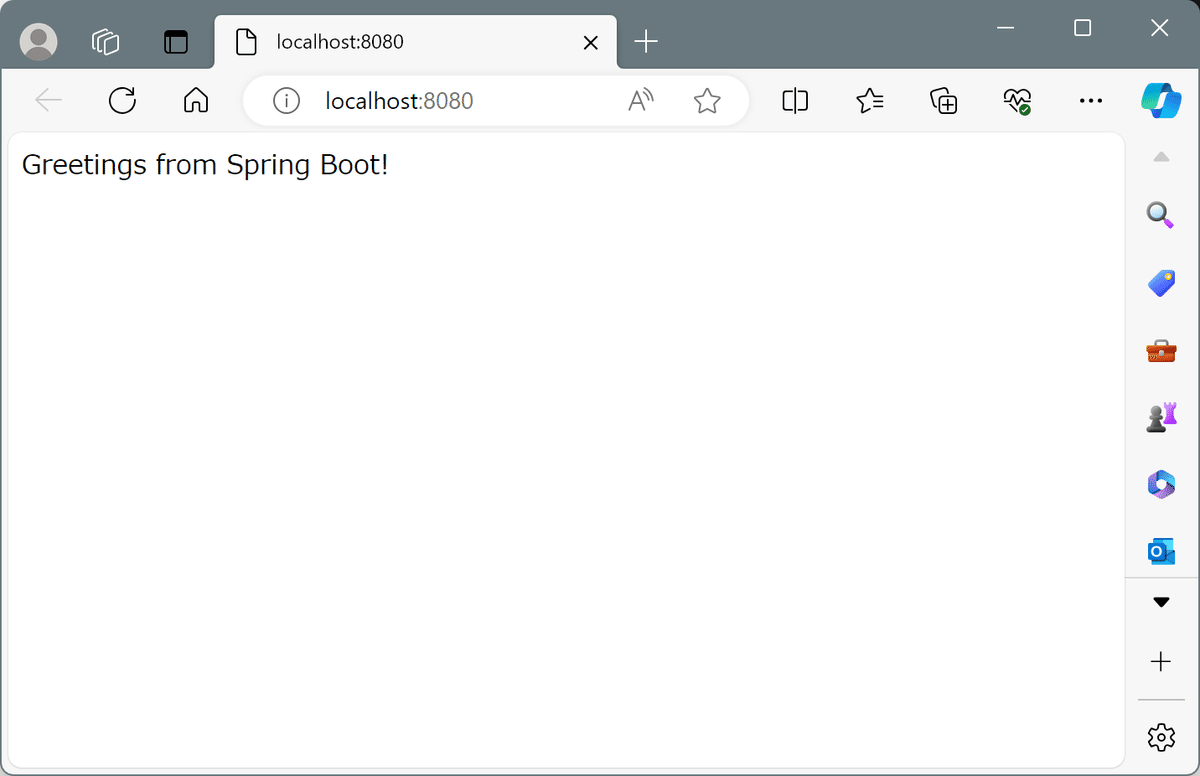
Task: Reload the localhost:8080 page
Action: [122, 100]
